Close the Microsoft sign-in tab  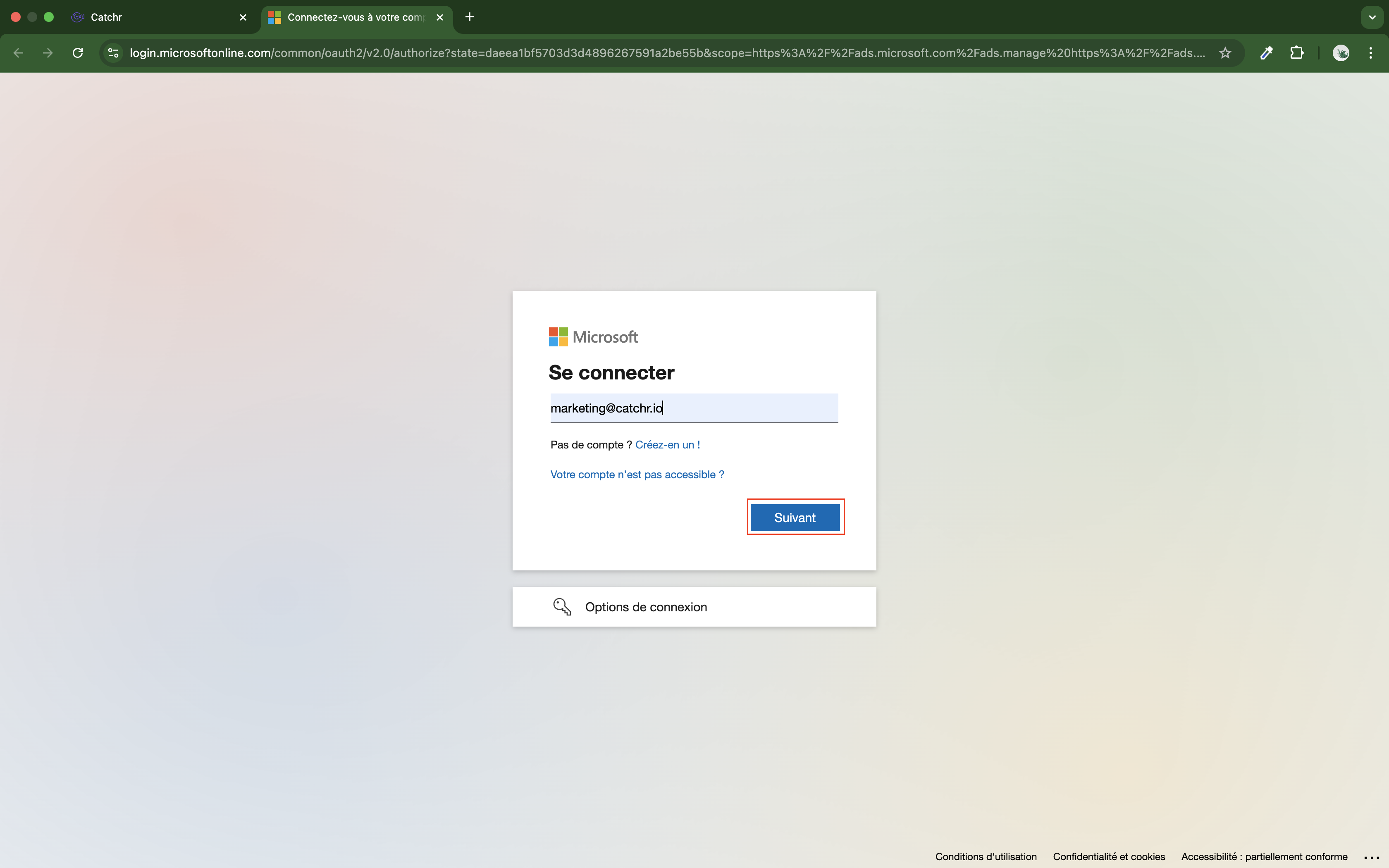pos(440,17)
